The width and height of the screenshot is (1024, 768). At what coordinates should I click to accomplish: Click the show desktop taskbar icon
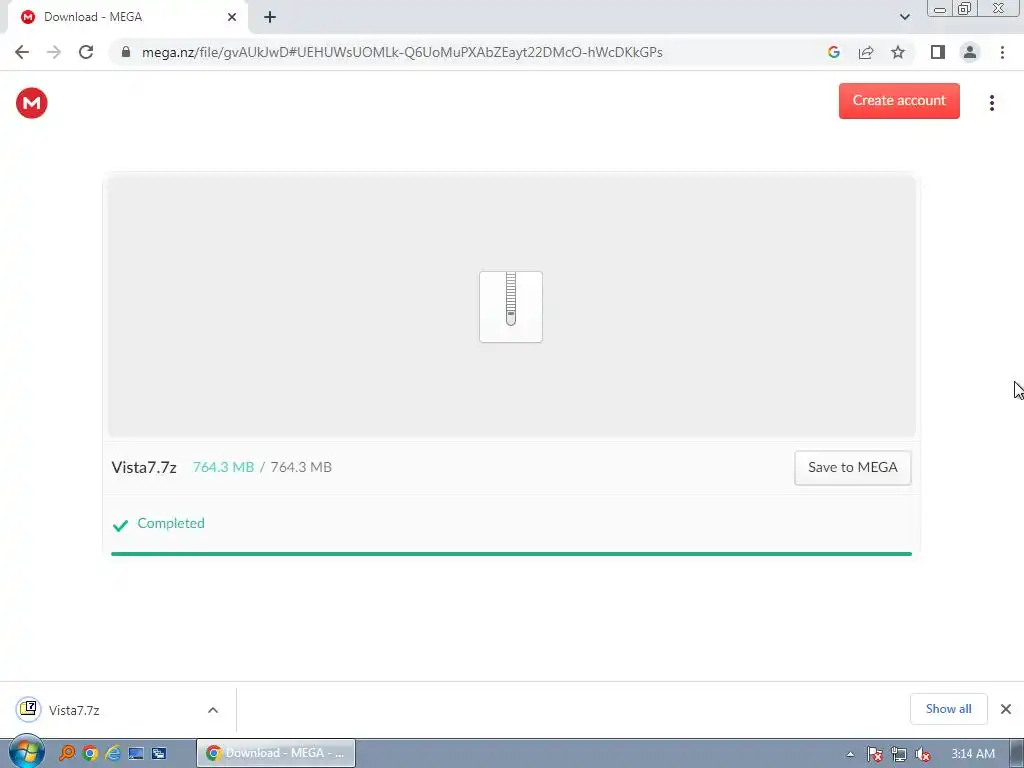[x=136, y=754]
